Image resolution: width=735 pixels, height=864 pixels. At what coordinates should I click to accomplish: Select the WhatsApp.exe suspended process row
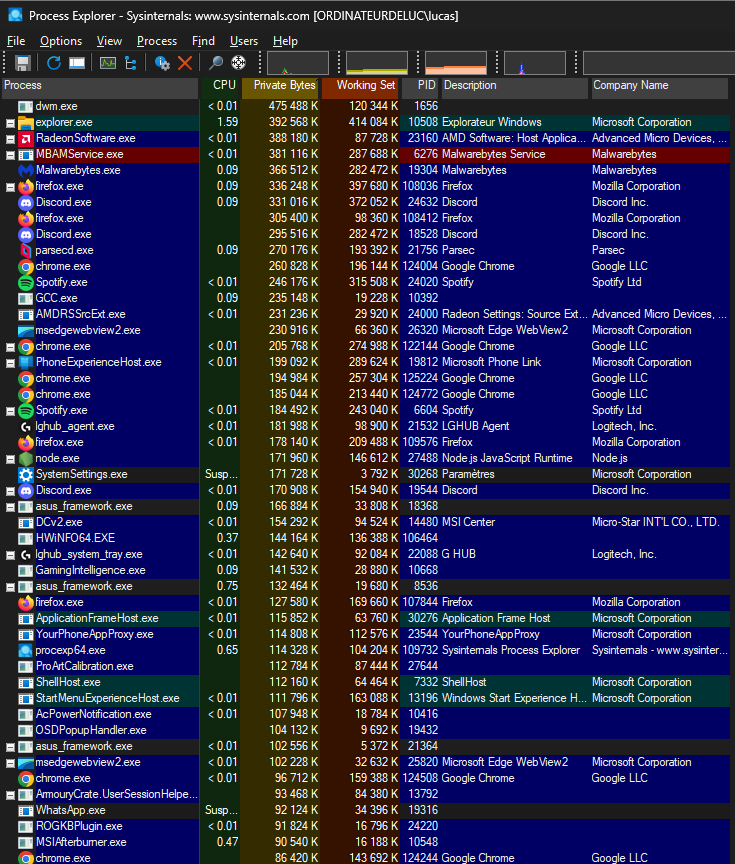(x=366, y=811)
